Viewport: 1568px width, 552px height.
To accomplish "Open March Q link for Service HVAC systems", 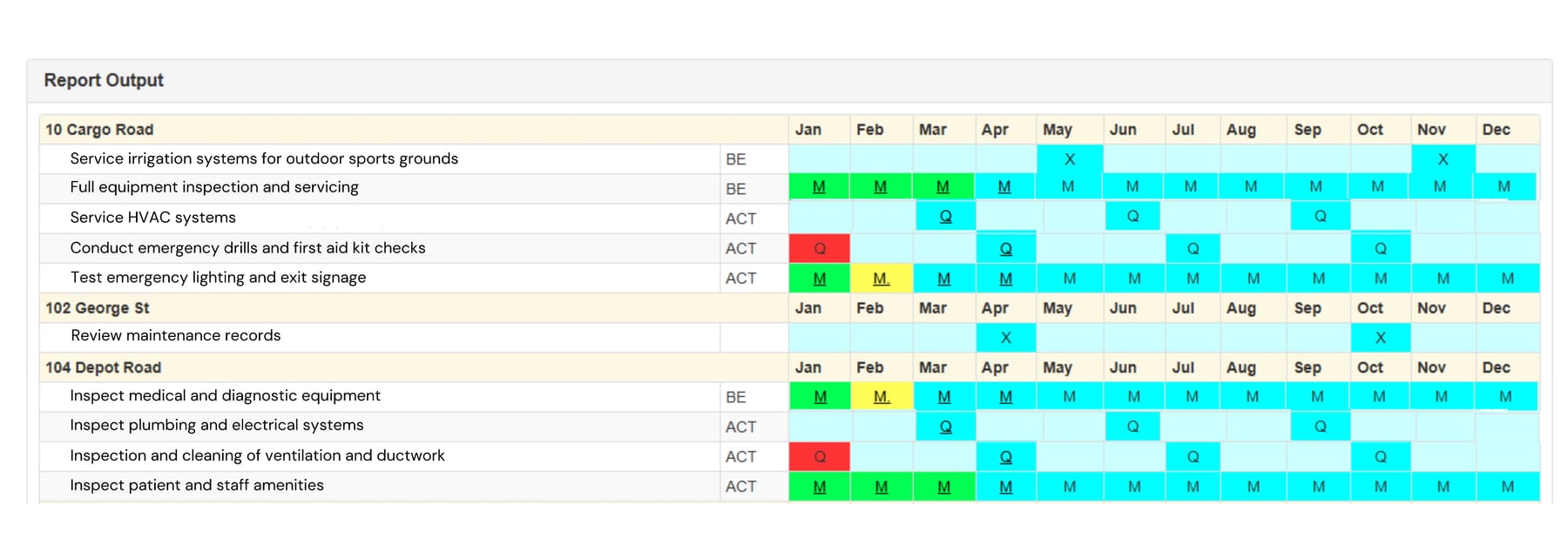I will 945,216.
